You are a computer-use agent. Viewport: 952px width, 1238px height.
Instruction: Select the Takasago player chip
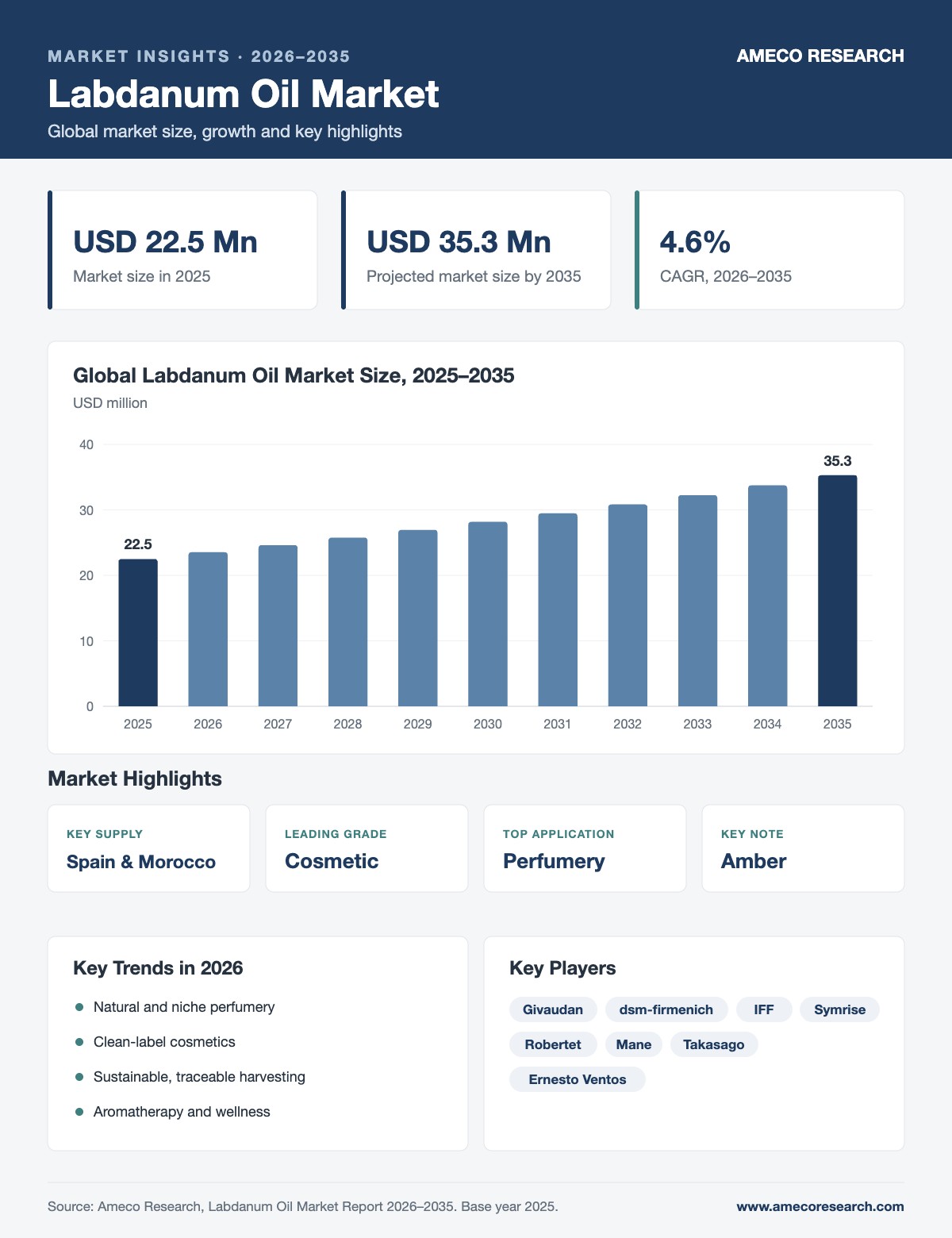click(714, 1044)
